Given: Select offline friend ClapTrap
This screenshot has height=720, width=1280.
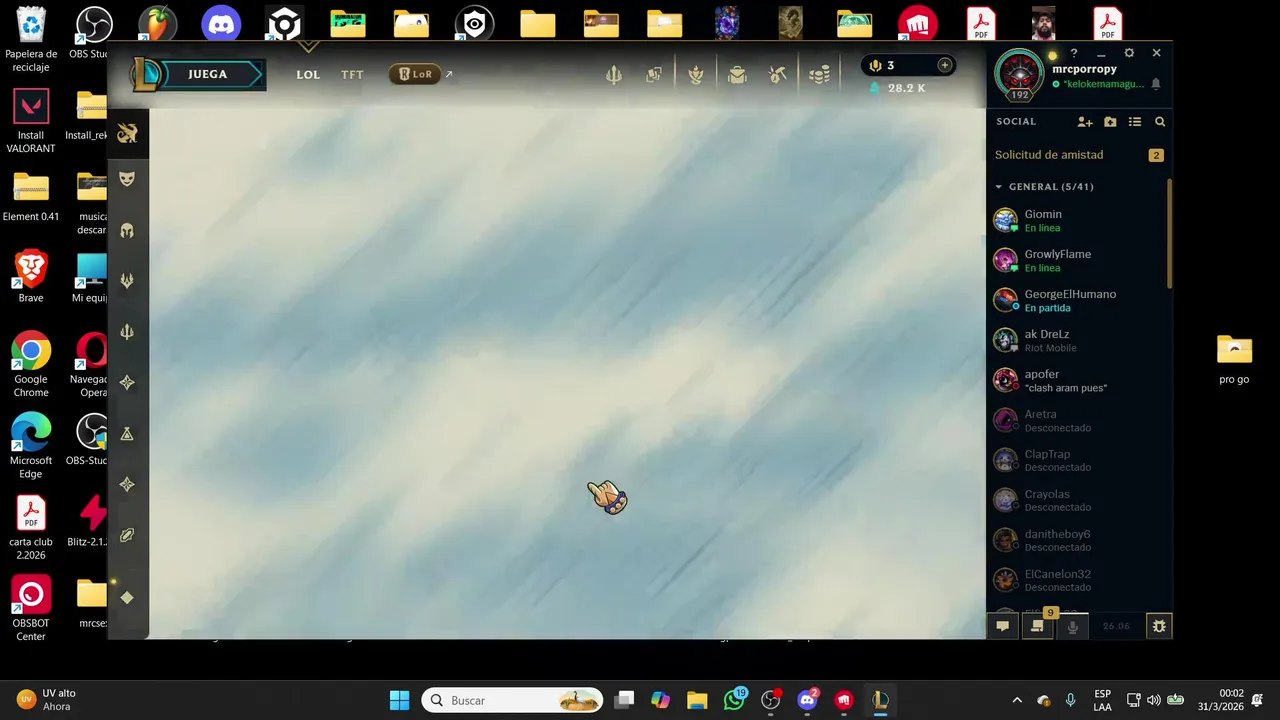Looking at the screenshot, I should pos(1077,460).
